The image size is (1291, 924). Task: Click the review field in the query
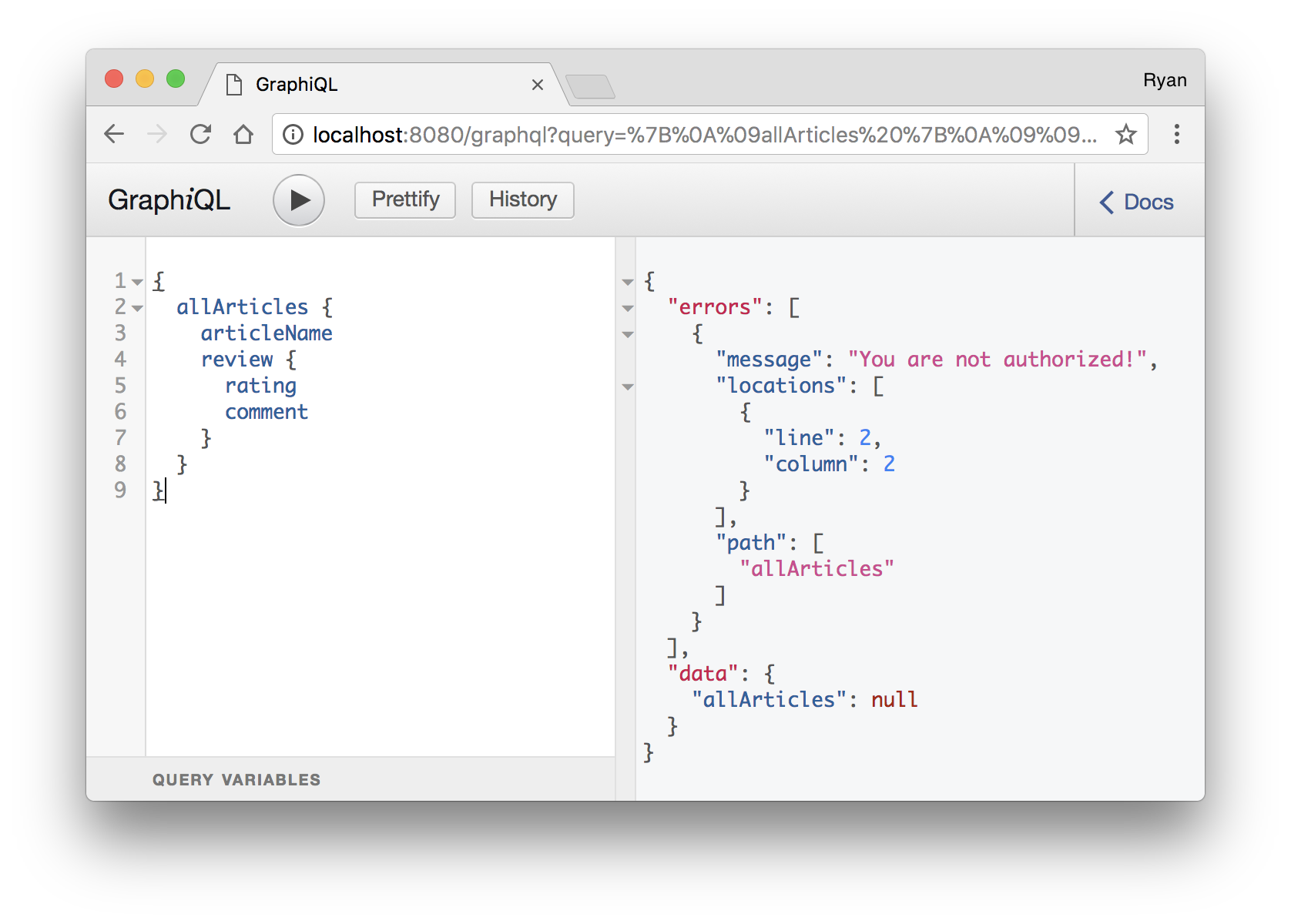236,360
